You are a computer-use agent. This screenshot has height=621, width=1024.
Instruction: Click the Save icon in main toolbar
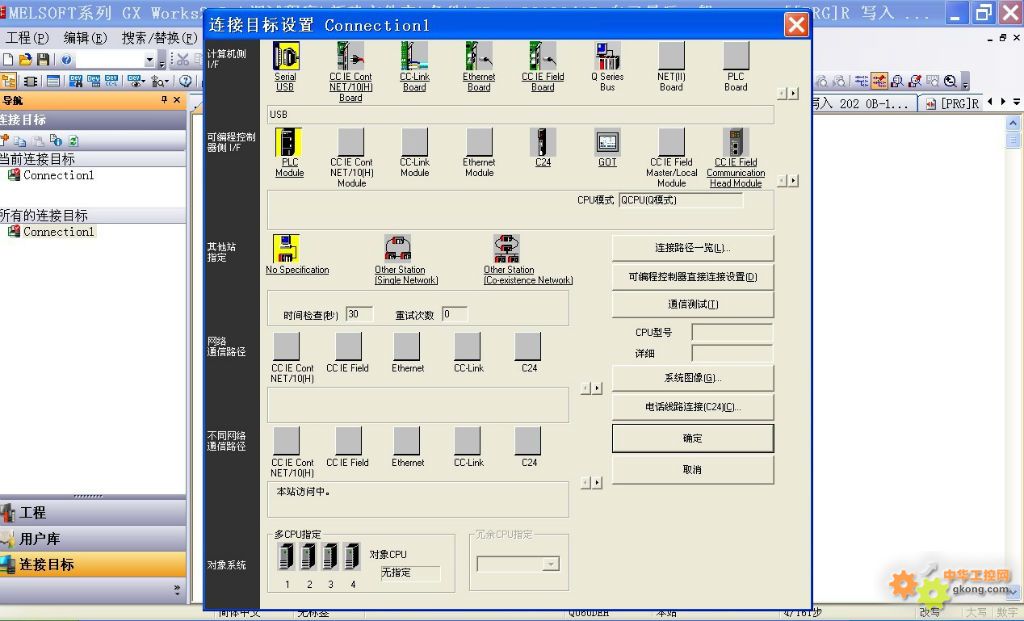43,59
